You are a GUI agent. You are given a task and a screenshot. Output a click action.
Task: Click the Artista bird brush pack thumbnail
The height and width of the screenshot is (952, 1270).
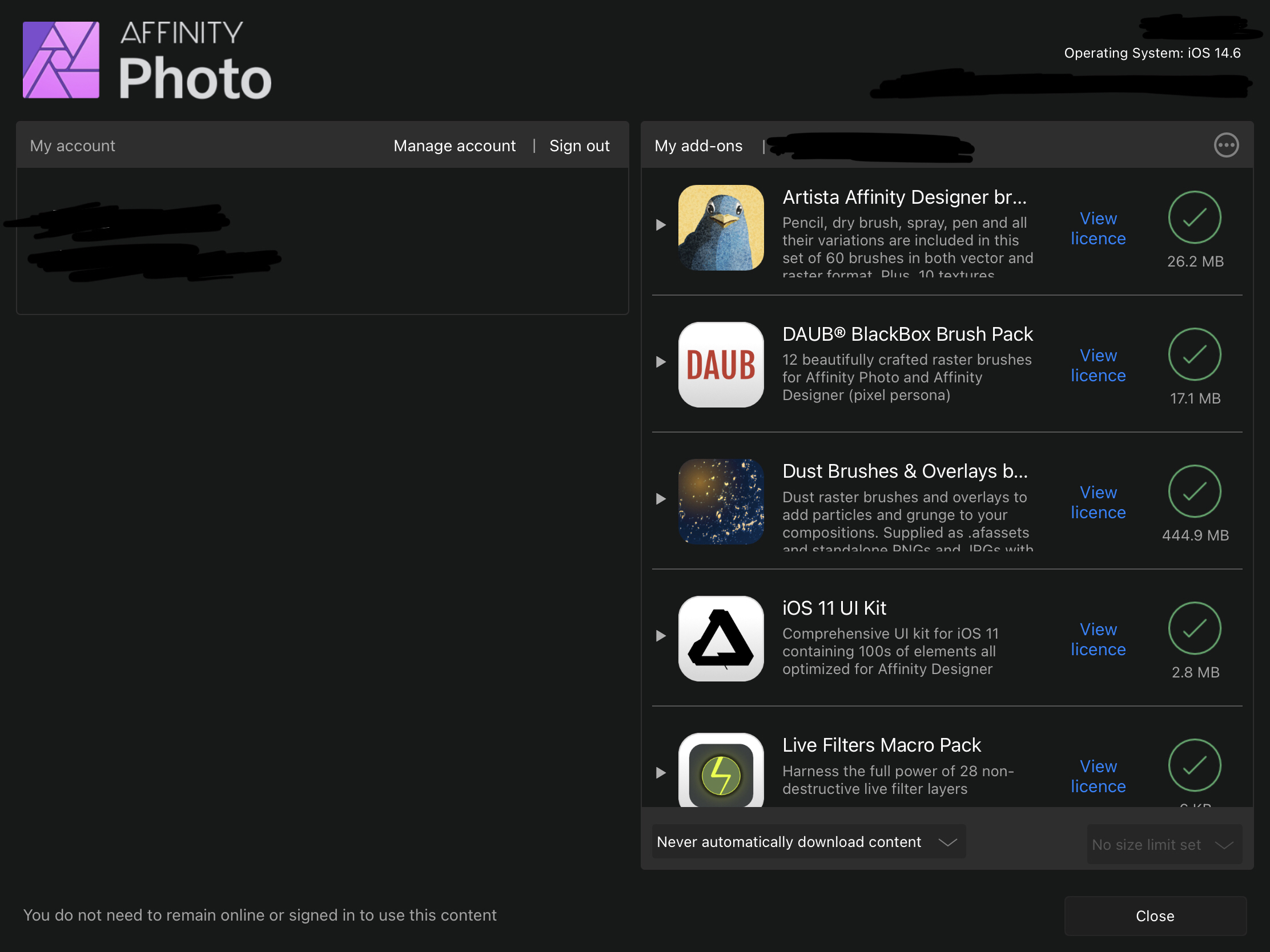(721, 227)
